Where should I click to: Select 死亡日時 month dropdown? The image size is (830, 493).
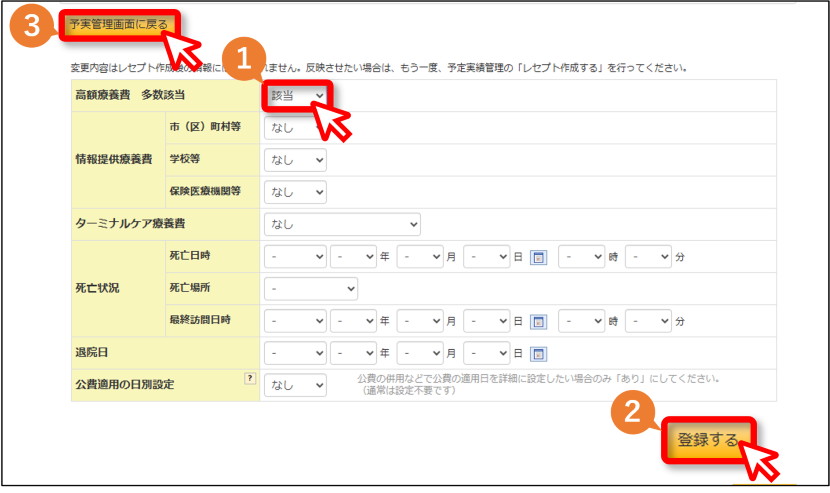(420, 257)
